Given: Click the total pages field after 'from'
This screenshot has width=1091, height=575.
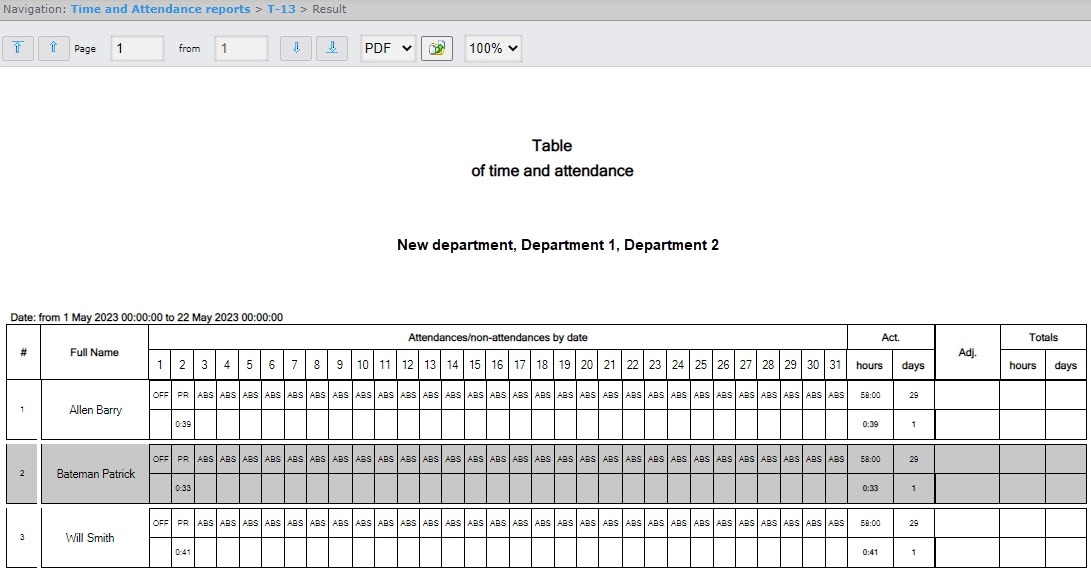Looking at the screenshot, I should [241, 48].
